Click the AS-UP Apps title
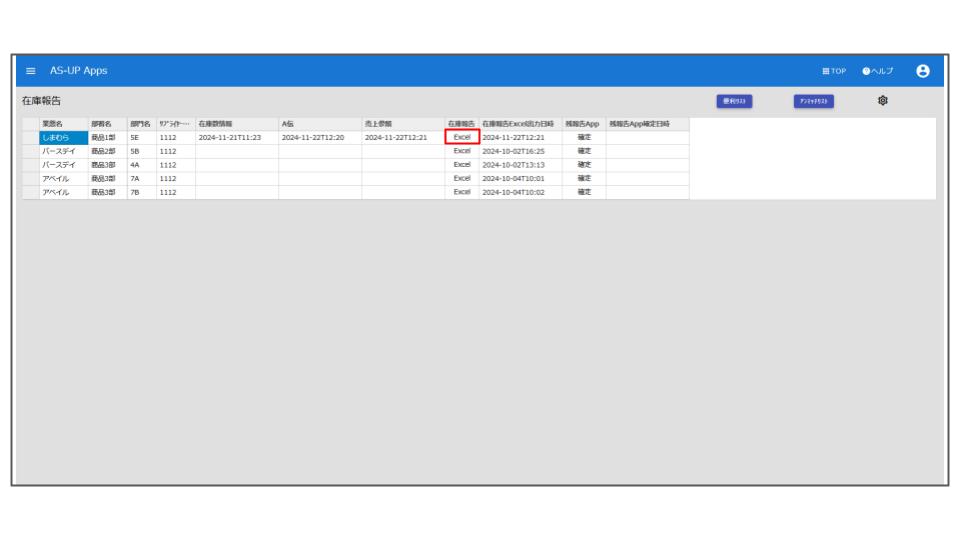This screenshot has width=960, height=540. tap(79, 71)
